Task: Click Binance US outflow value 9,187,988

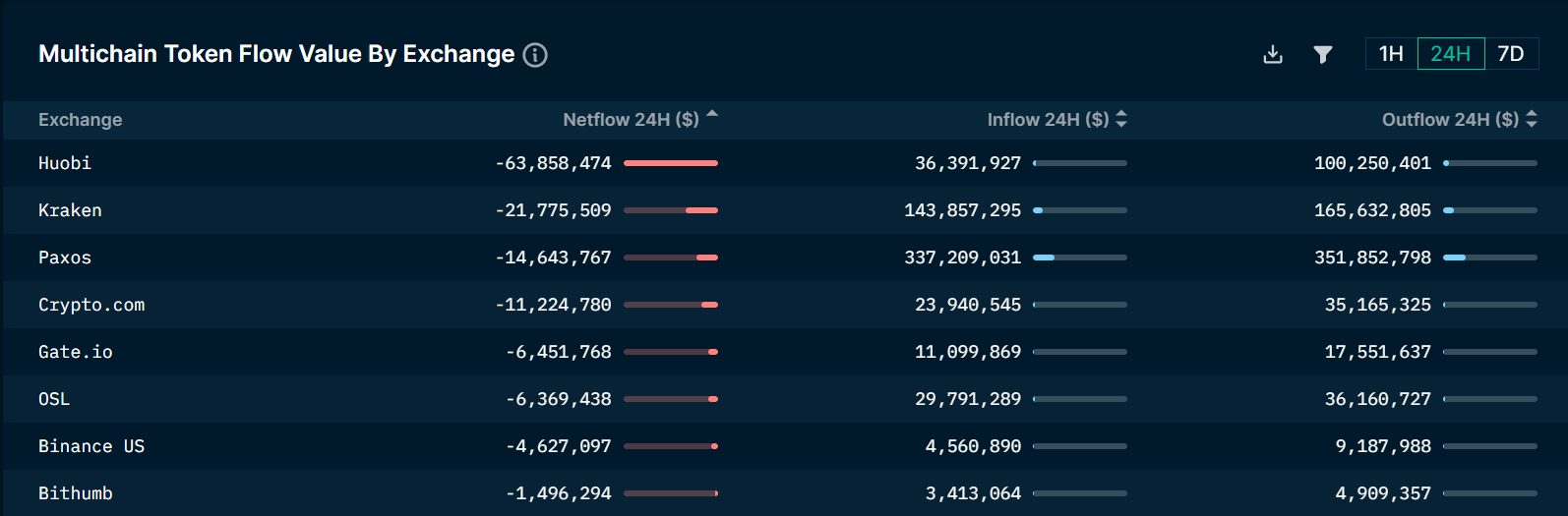Action: pos(1384,446)
